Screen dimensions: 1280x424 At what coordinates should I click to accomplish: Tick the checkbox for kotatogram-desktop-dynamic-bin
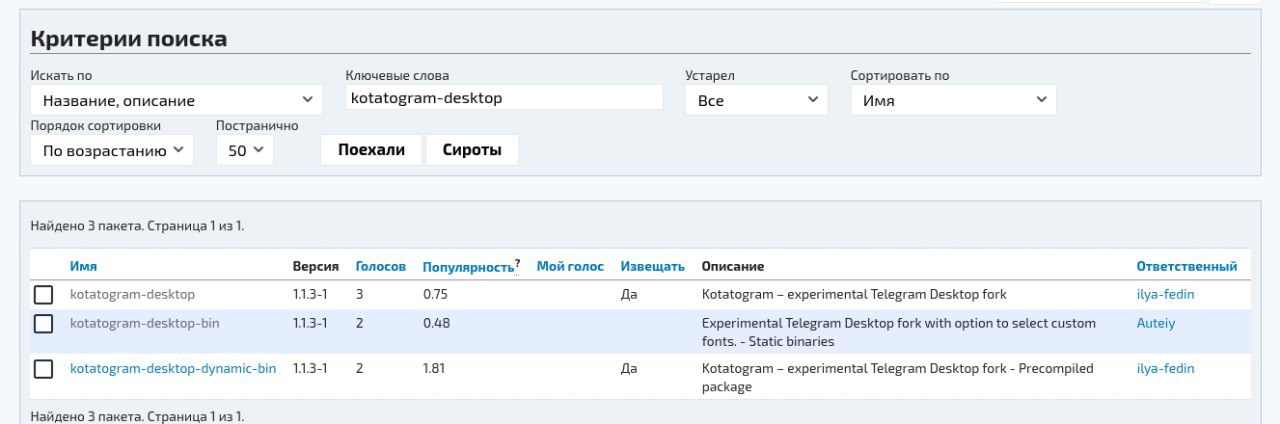(43, 369)
